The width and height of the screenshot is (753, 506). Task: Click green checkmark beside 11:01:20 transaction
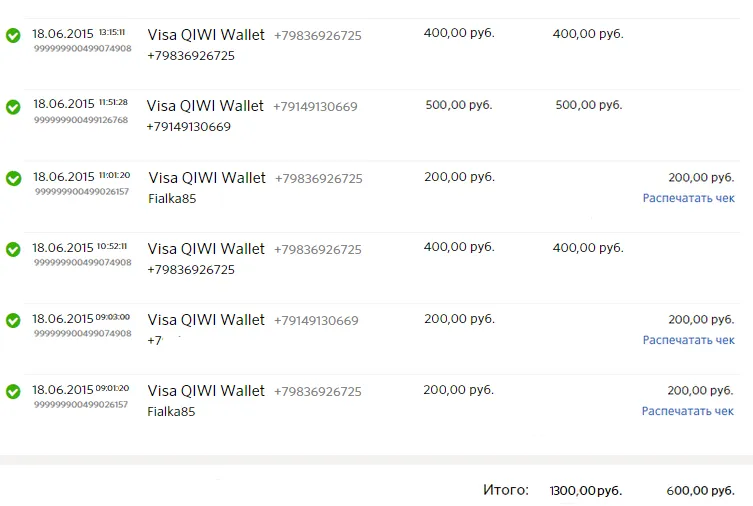pyautogui.click(x=13, y=178)
